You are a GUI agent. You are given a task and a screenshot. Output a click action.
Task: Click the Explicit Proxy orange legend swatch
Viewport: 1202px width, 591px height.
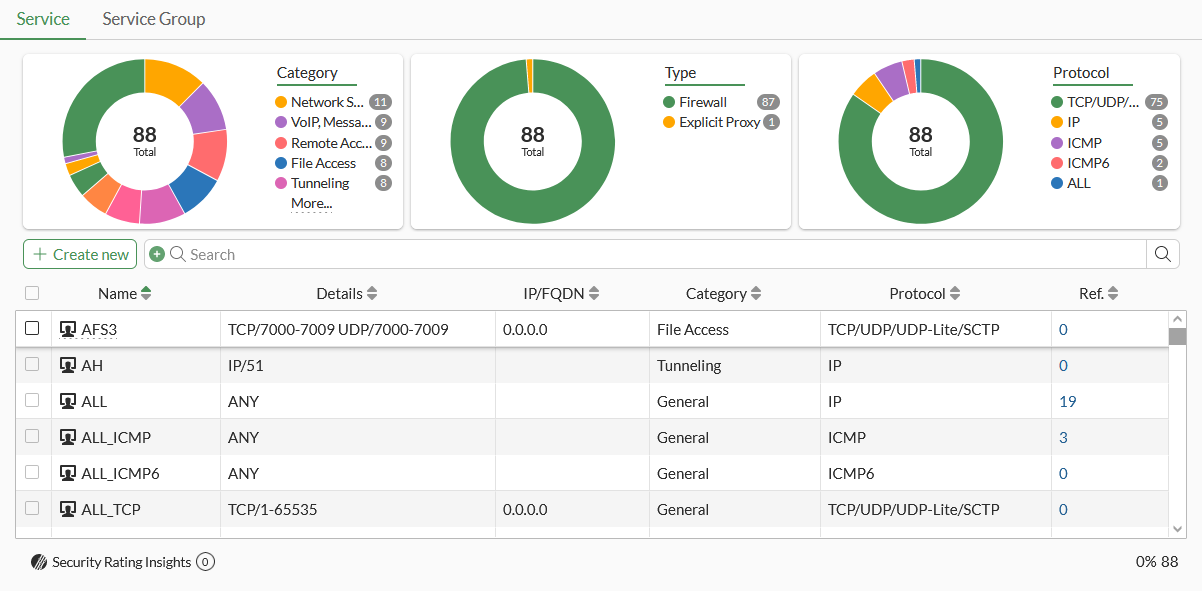[x=669, y=122]
